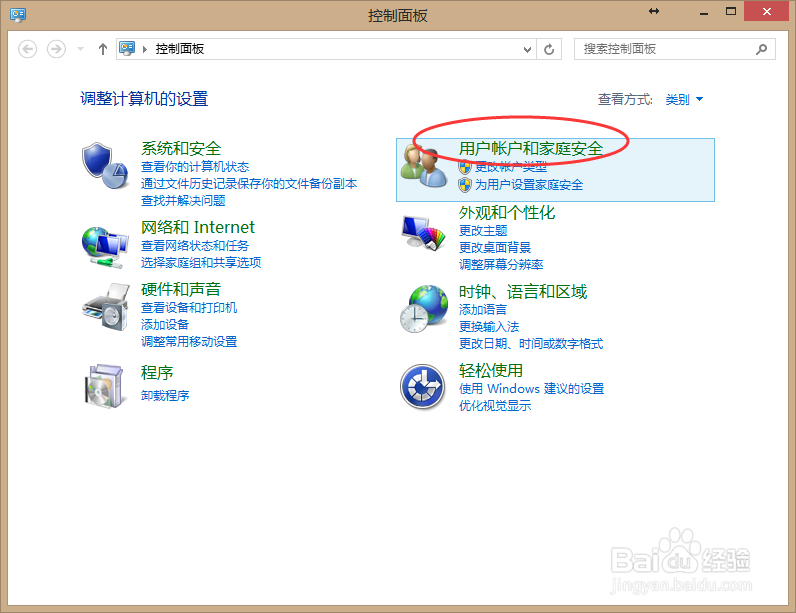The width and height of the screenshot is (796, 613).
Task: Expand the breadcrumb arrow before 控制面板
Action: click(145, 49)
